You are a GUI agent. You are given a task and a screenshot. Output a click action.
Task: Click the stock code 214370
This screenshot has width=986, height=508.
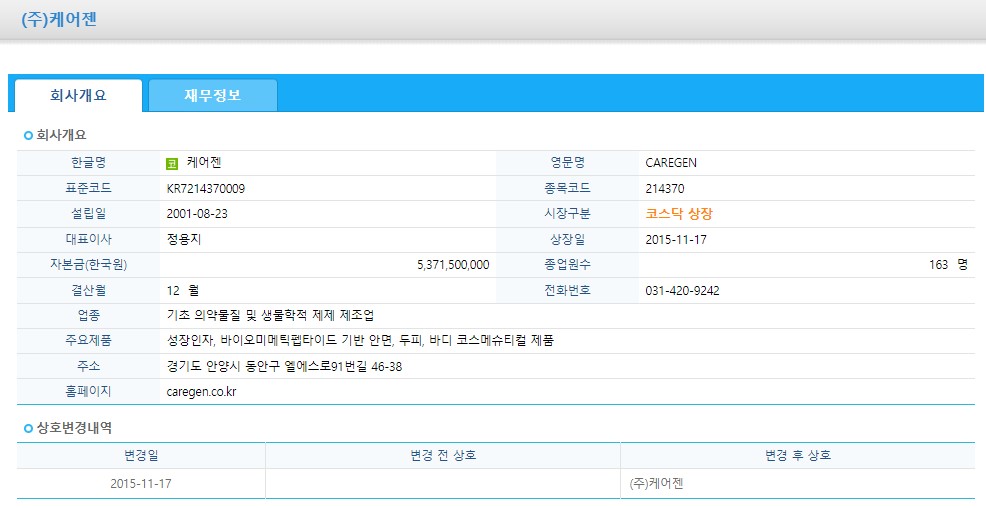coord(665,189)
